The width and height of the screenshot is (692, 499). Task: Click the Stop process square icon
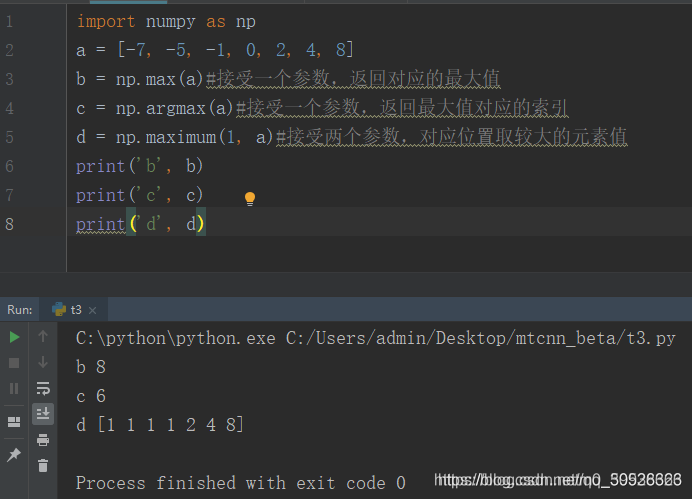(14, 363)
